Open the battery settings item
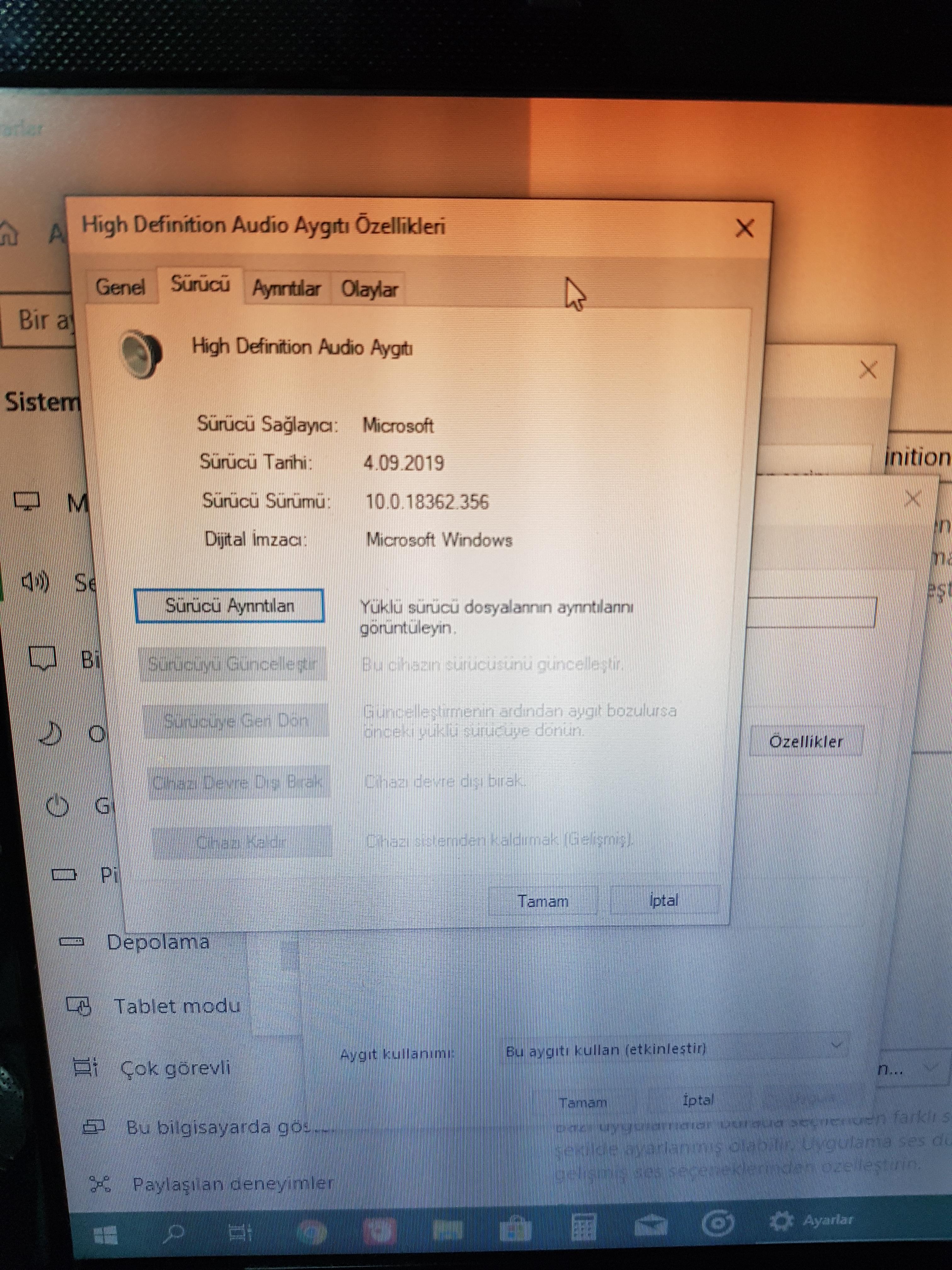Image resolution: width=952 pixels, height=1270 pixels. coord(85,874)
